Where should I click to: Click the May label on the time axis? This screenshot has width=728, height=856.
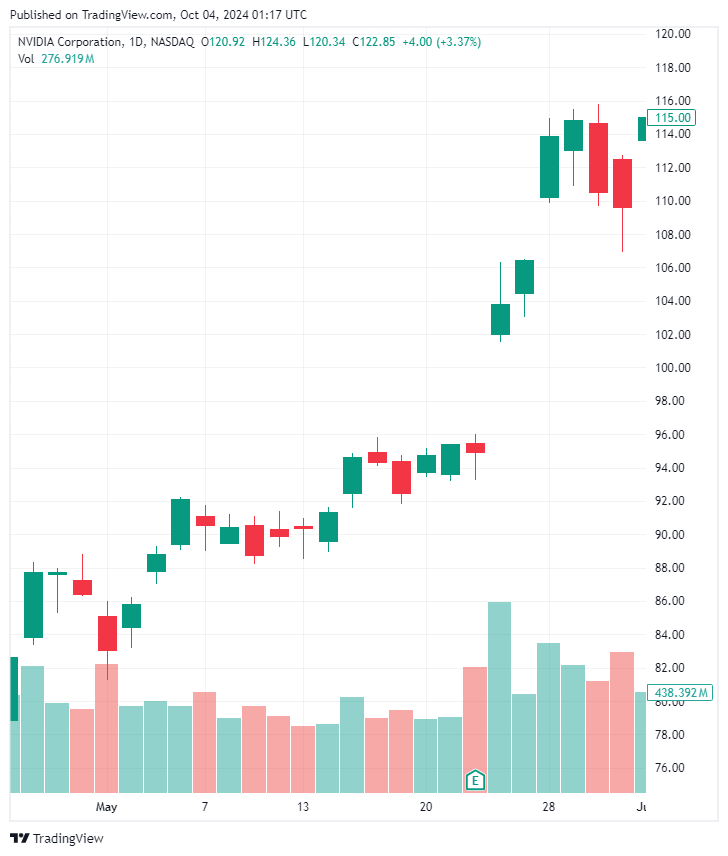point(107,807)
